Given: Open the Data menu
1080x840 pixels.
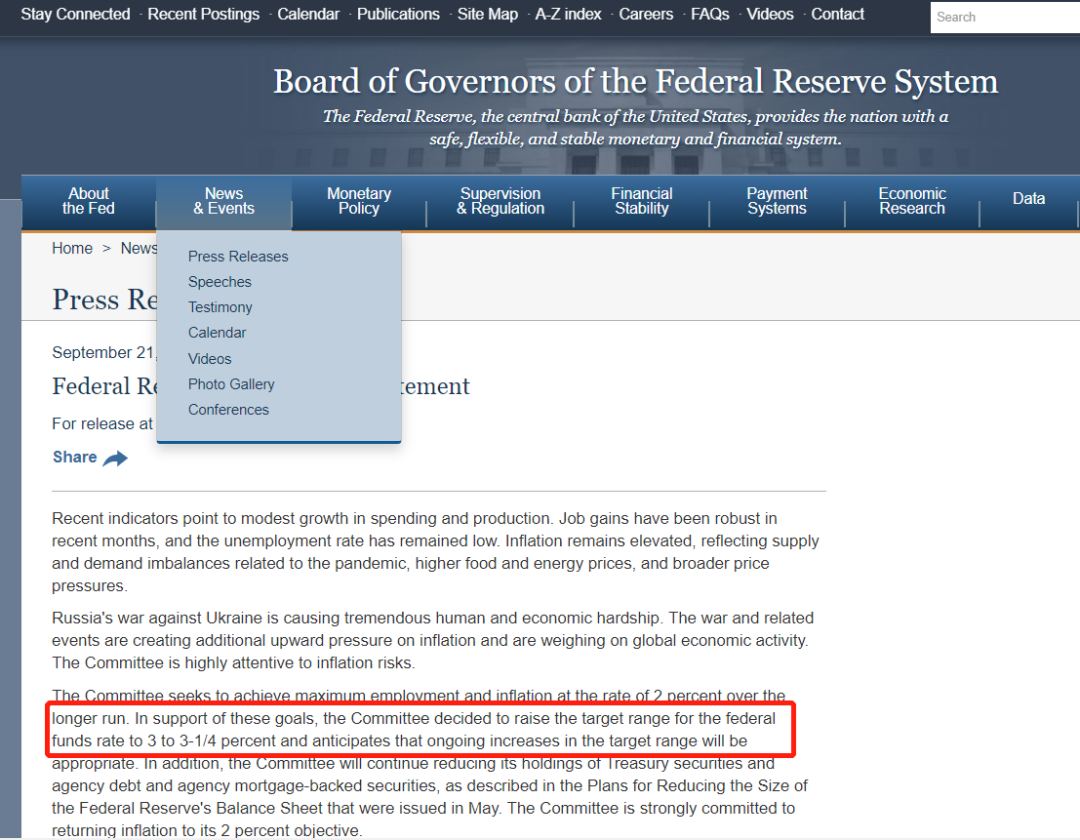Looking at the screenshot, I should tap(1028, 199).
